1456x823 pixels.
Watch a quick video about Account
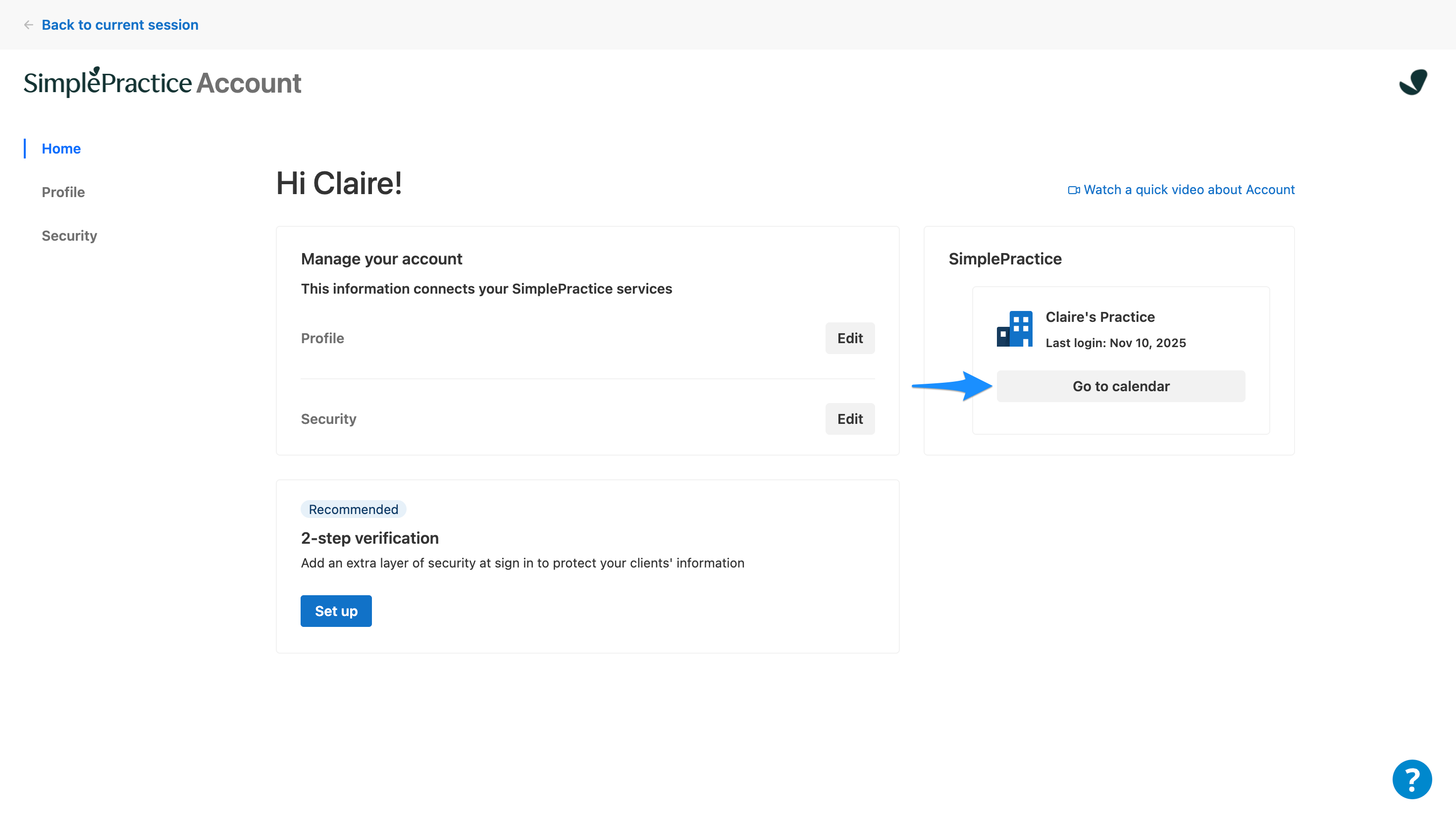(x=1189, y=190)
